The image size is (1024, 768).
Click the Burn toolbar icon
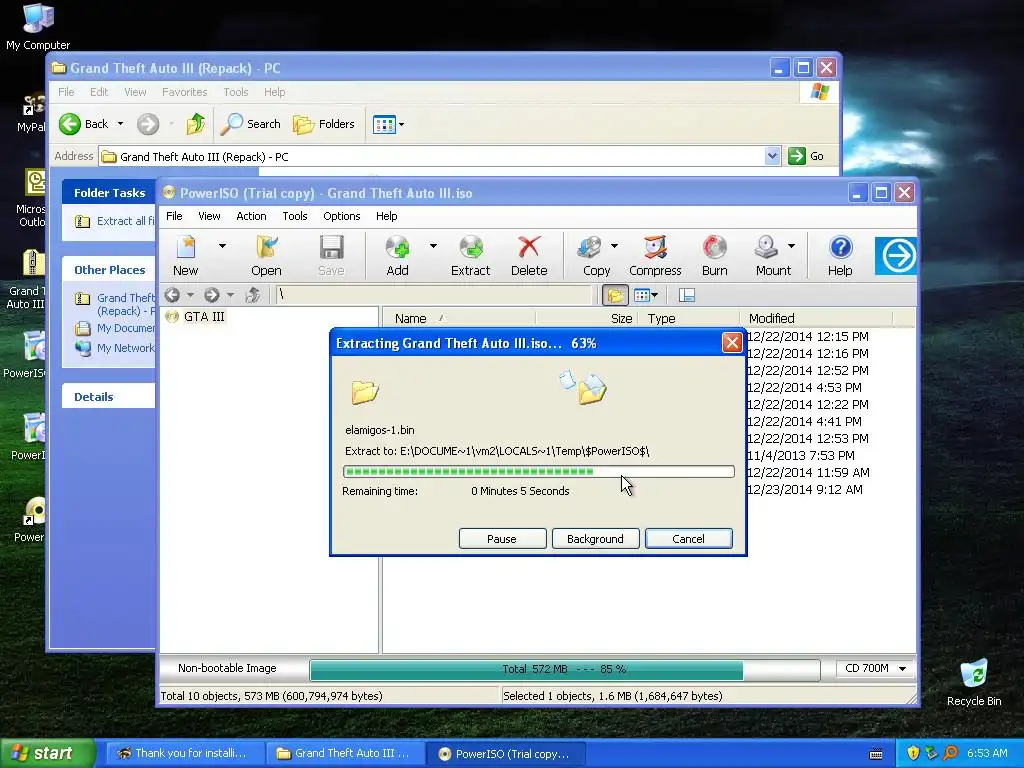pos(714,255)
